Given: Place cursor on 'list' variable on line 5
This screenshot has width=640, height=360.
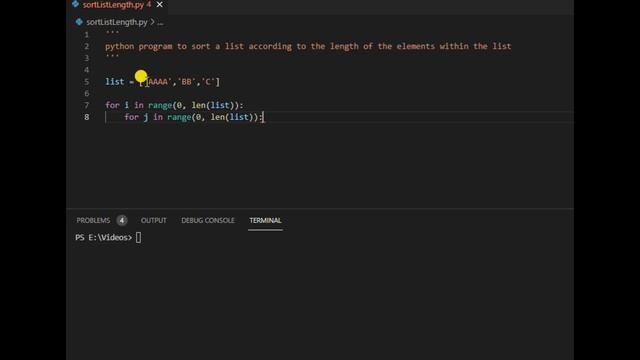Looking at the screenshot, I should 114,82.
